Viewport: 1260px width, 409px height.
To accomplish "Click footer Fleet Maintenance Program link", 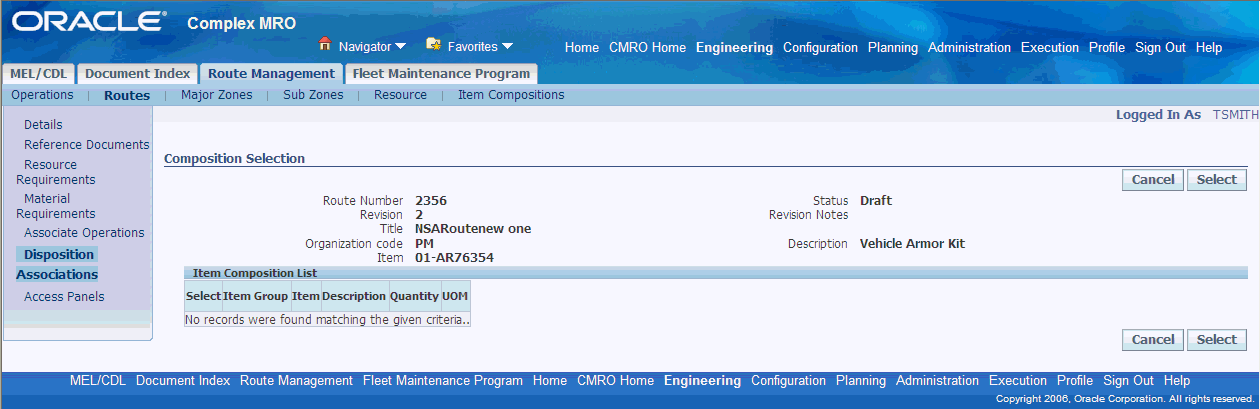I will [443, 381].
